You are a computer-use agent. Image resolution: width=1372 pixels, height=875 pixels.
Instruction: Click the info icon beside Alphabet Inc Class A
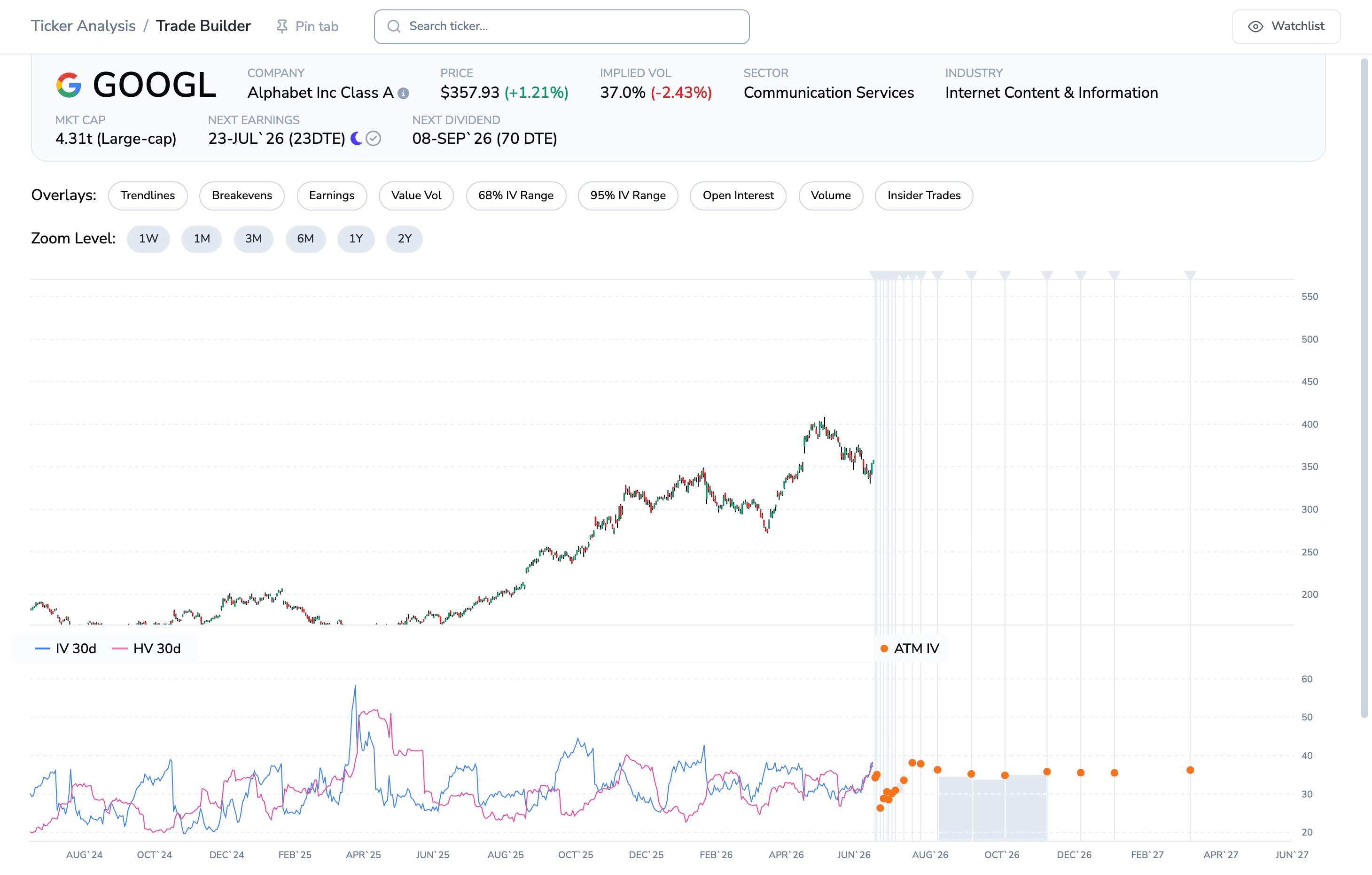404,94
